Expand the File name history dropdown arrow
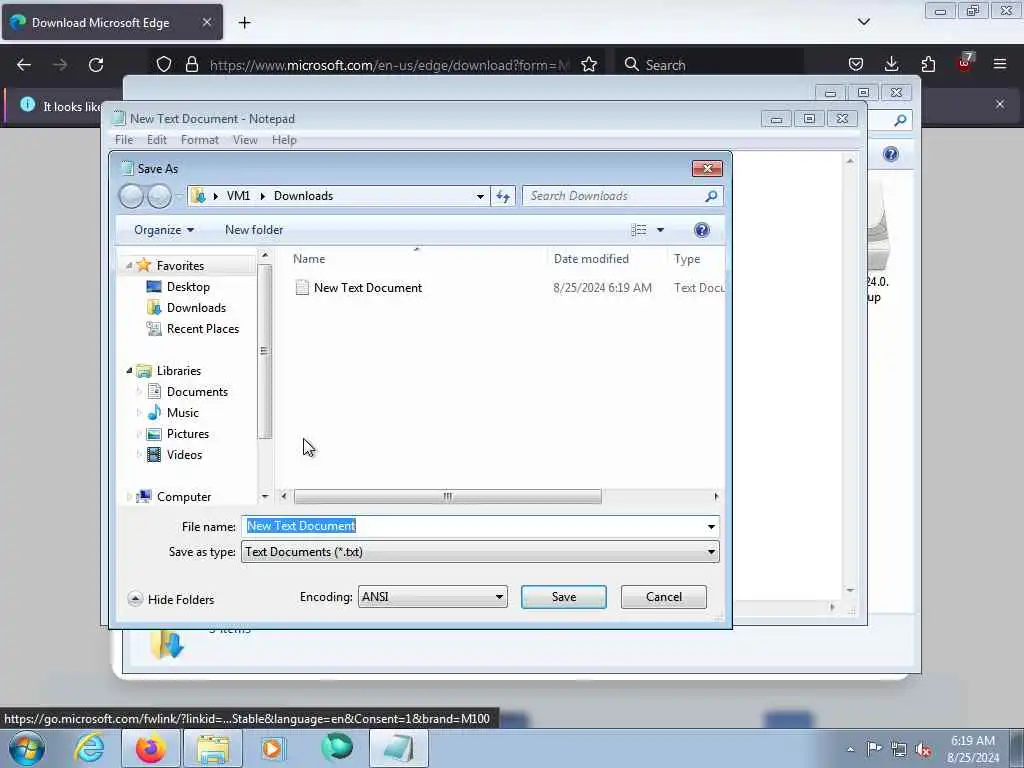This screenshot has width=1024, height=768. [711, 526]
